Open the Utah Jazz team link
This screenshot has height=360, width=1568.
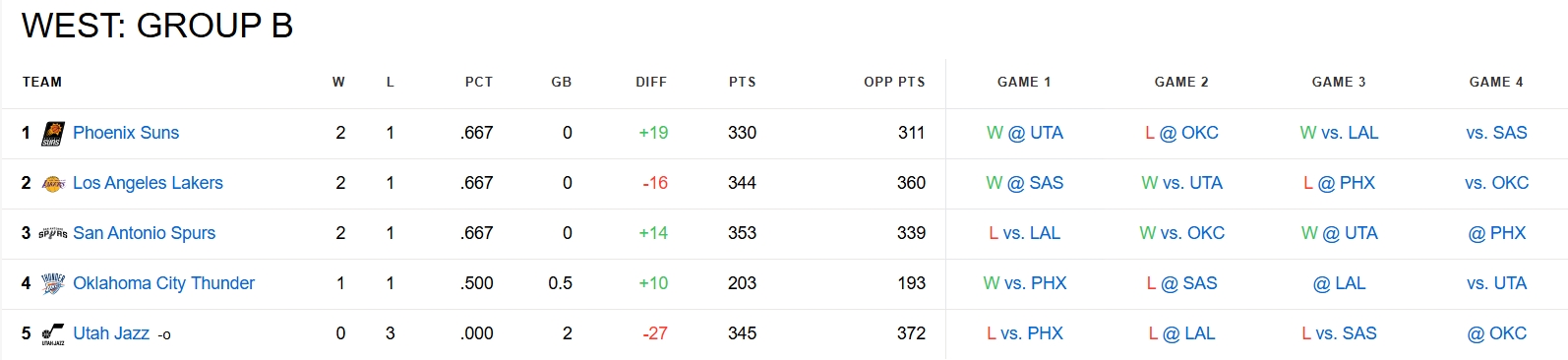pos(111,333)
